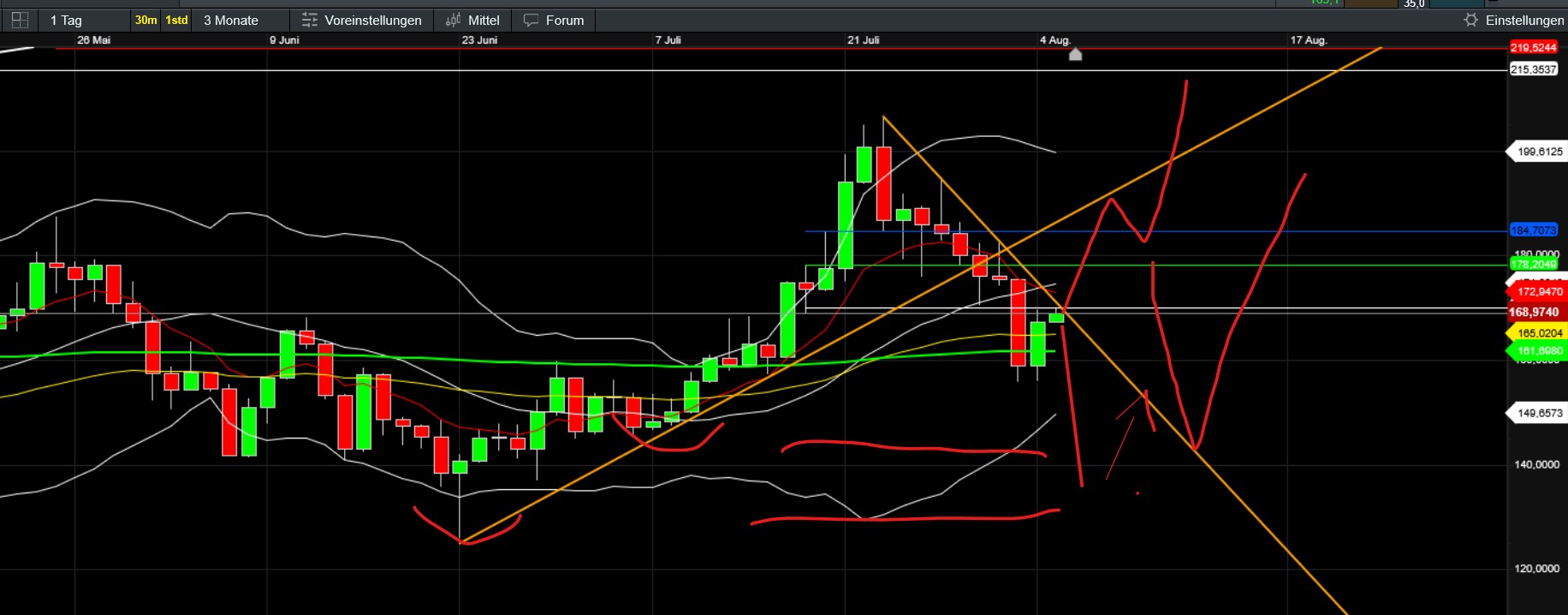Open the Mittel chart size menu
This screenshot has height=615, width=1568.
(x=473, y=20)
